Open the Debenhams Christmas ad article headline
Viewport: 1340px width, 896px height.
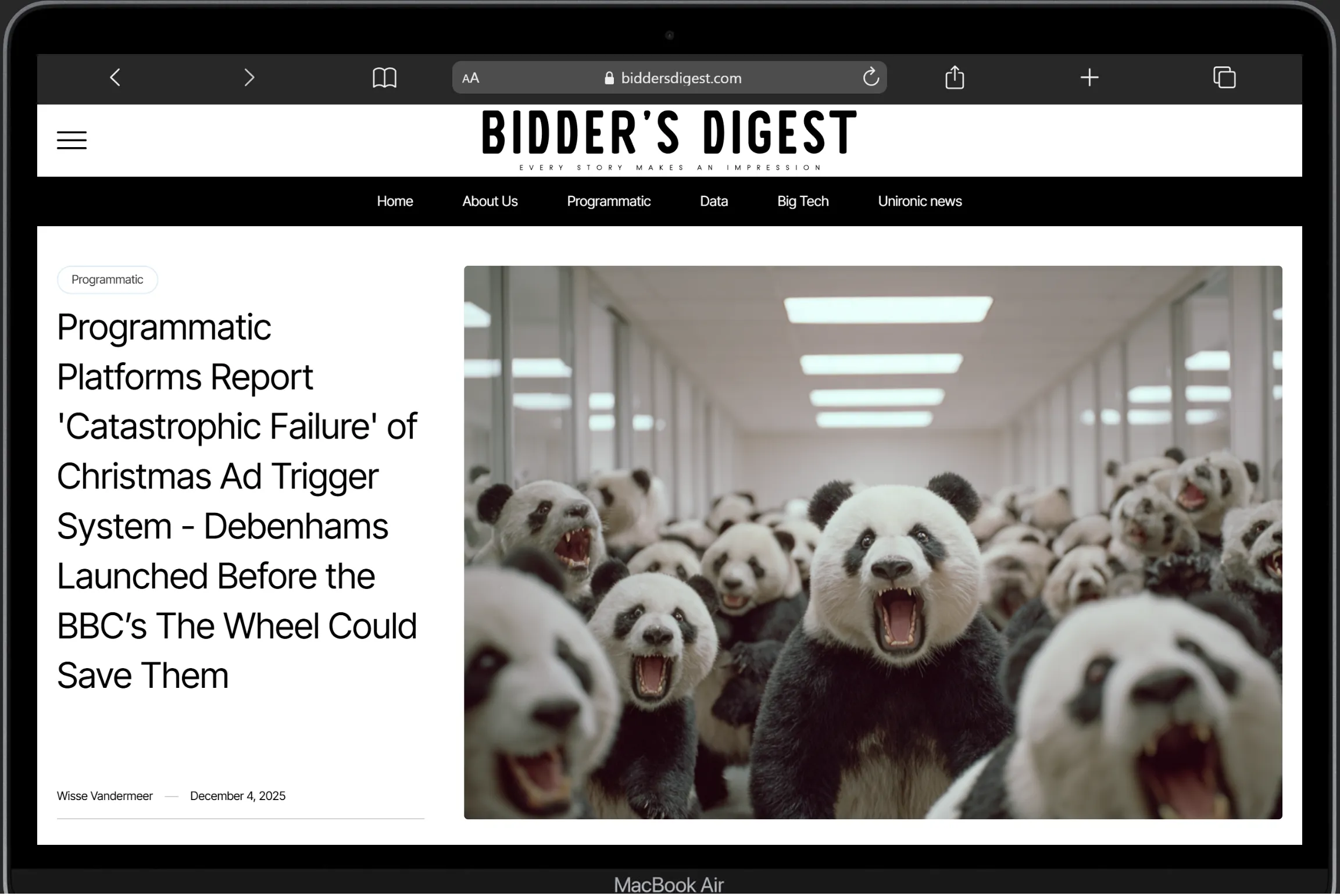tap(237, 500)
